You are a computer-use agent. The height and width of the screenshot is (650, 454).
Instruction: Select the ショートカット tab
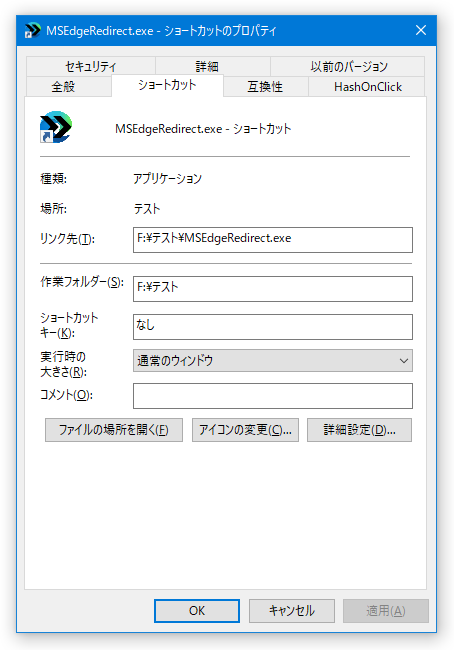pyautogui.click(x=168, y=85)
